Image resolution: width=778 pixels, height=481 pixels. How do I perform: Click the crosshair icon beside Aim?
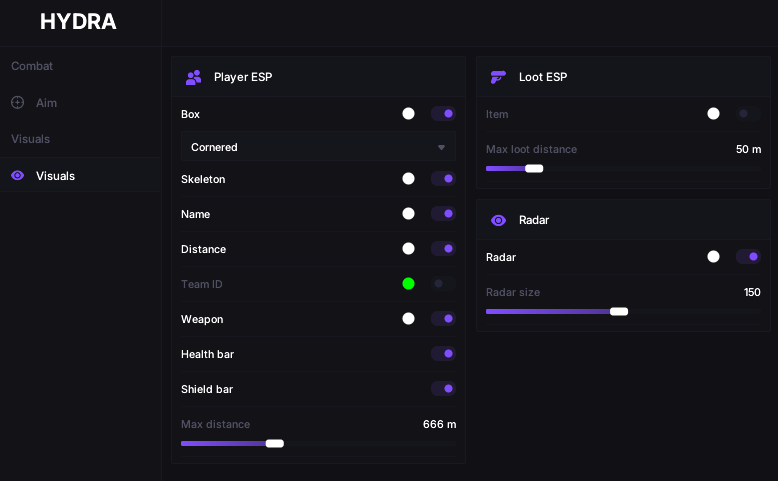(x=17, y=103)
